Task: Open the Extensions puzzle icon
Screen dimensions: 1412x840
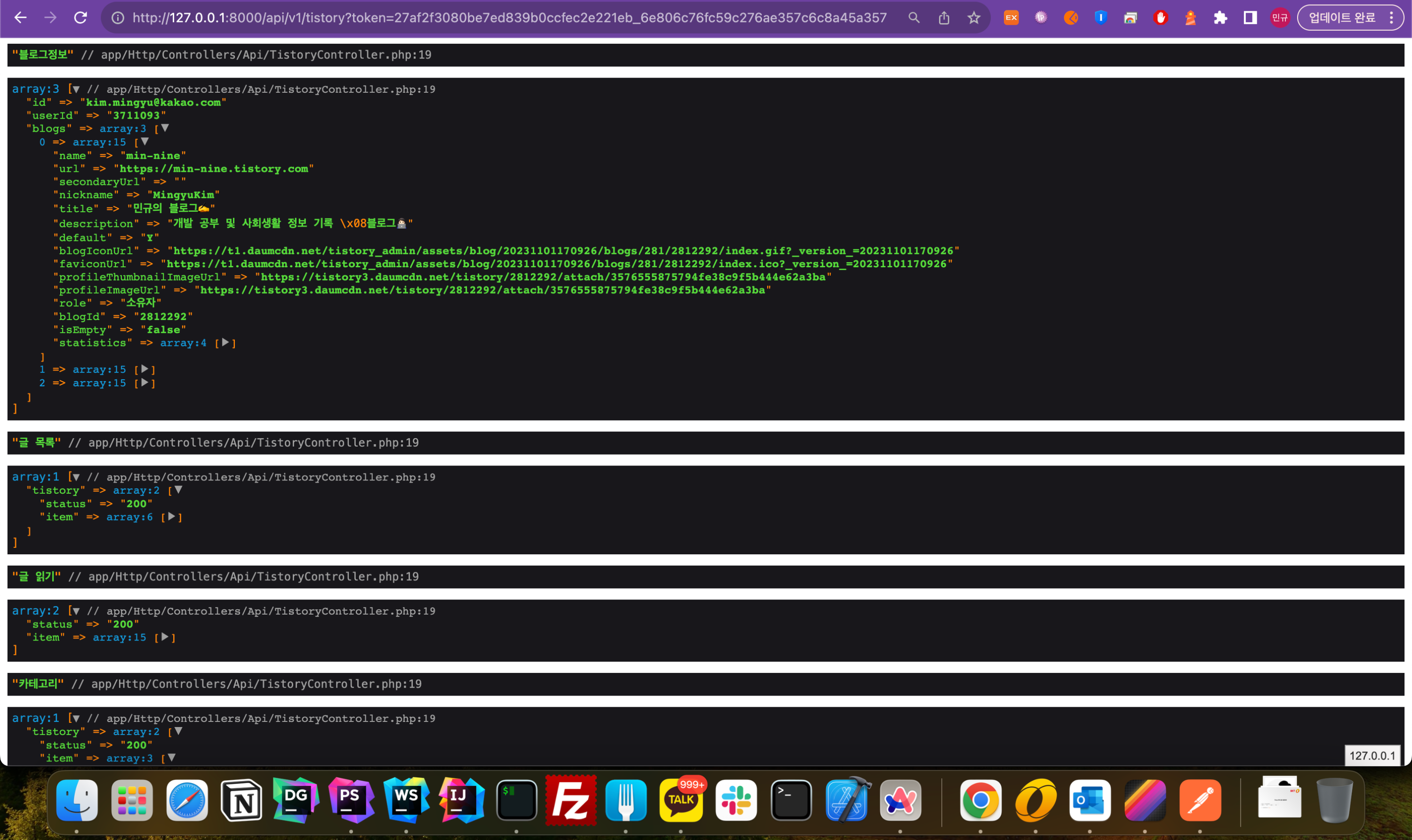Action: (x=1220, y=18)
